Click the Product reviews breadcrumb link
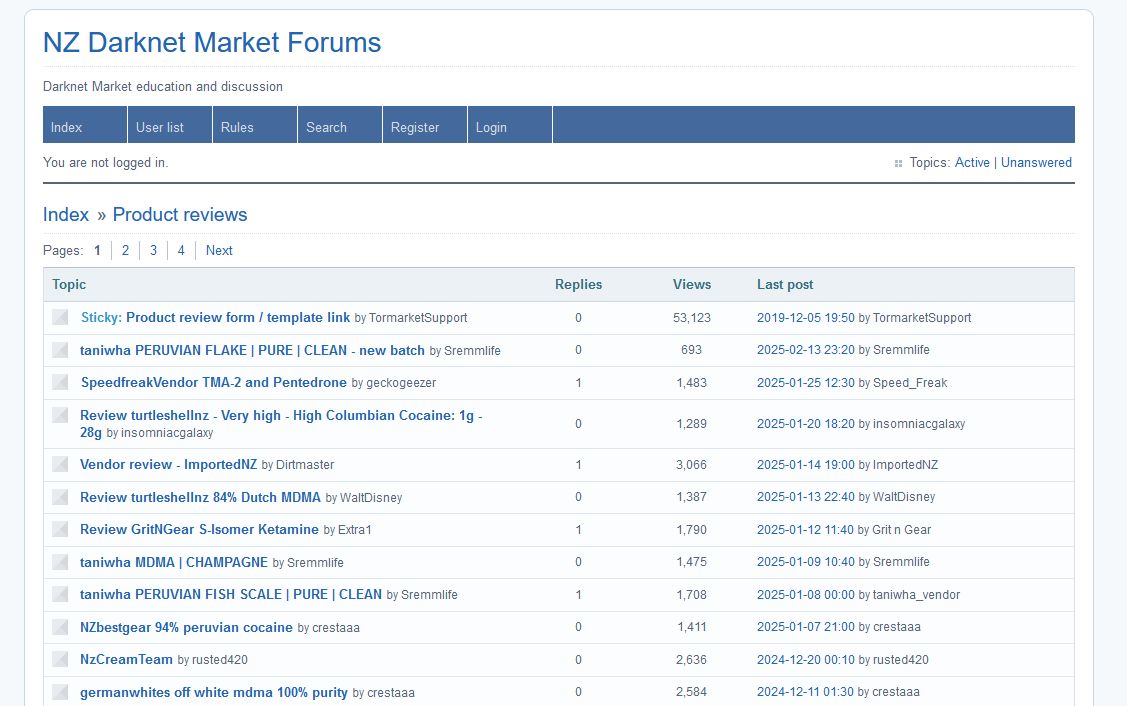The height and width of the screenshot is (706, 1127). tap(180, 214)
